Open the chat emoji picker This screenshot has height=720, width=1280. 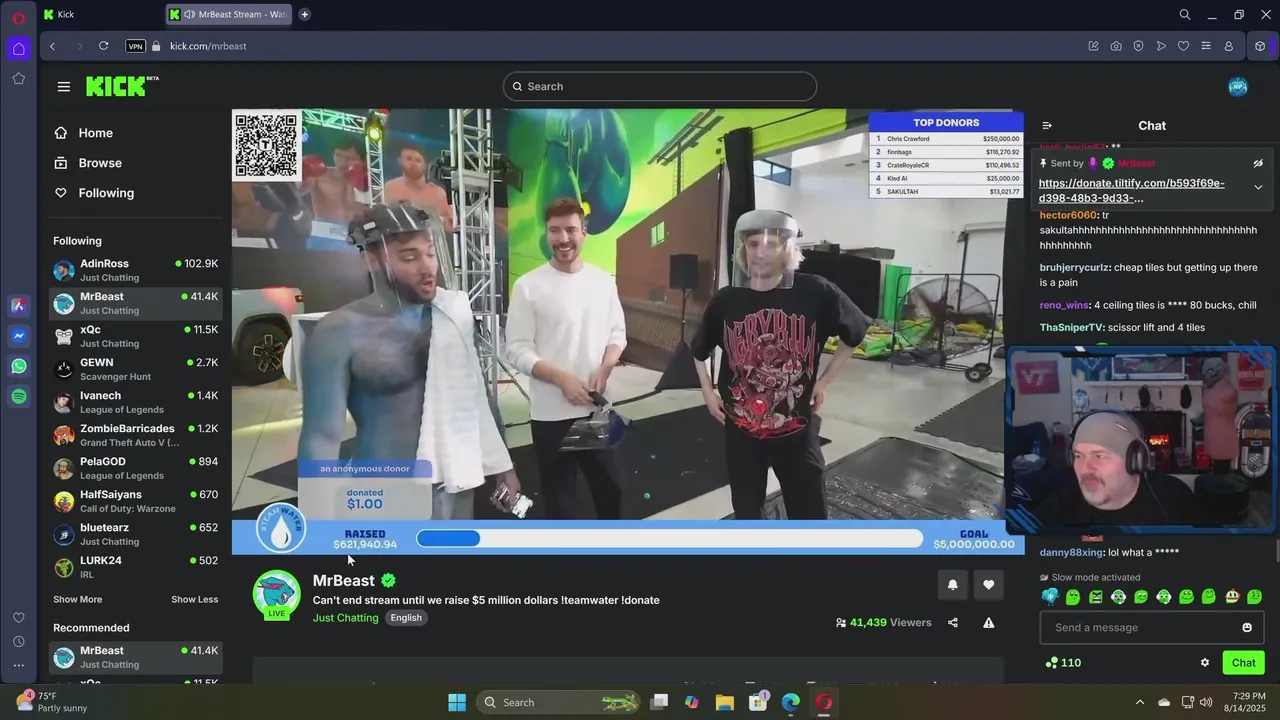[x=1247, y=628]
